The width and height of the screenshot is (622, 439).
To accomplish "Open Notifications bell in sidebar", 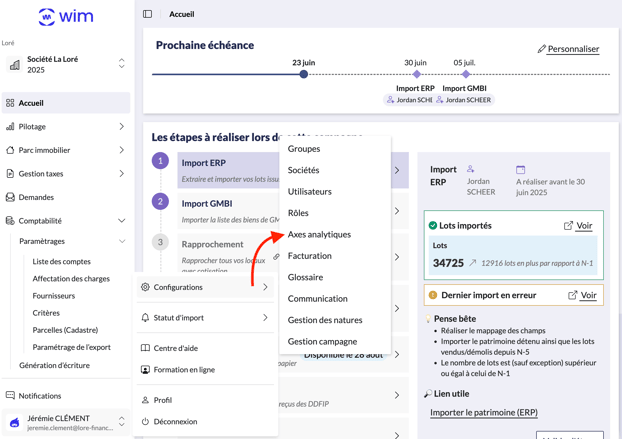I will coord(40,396).
